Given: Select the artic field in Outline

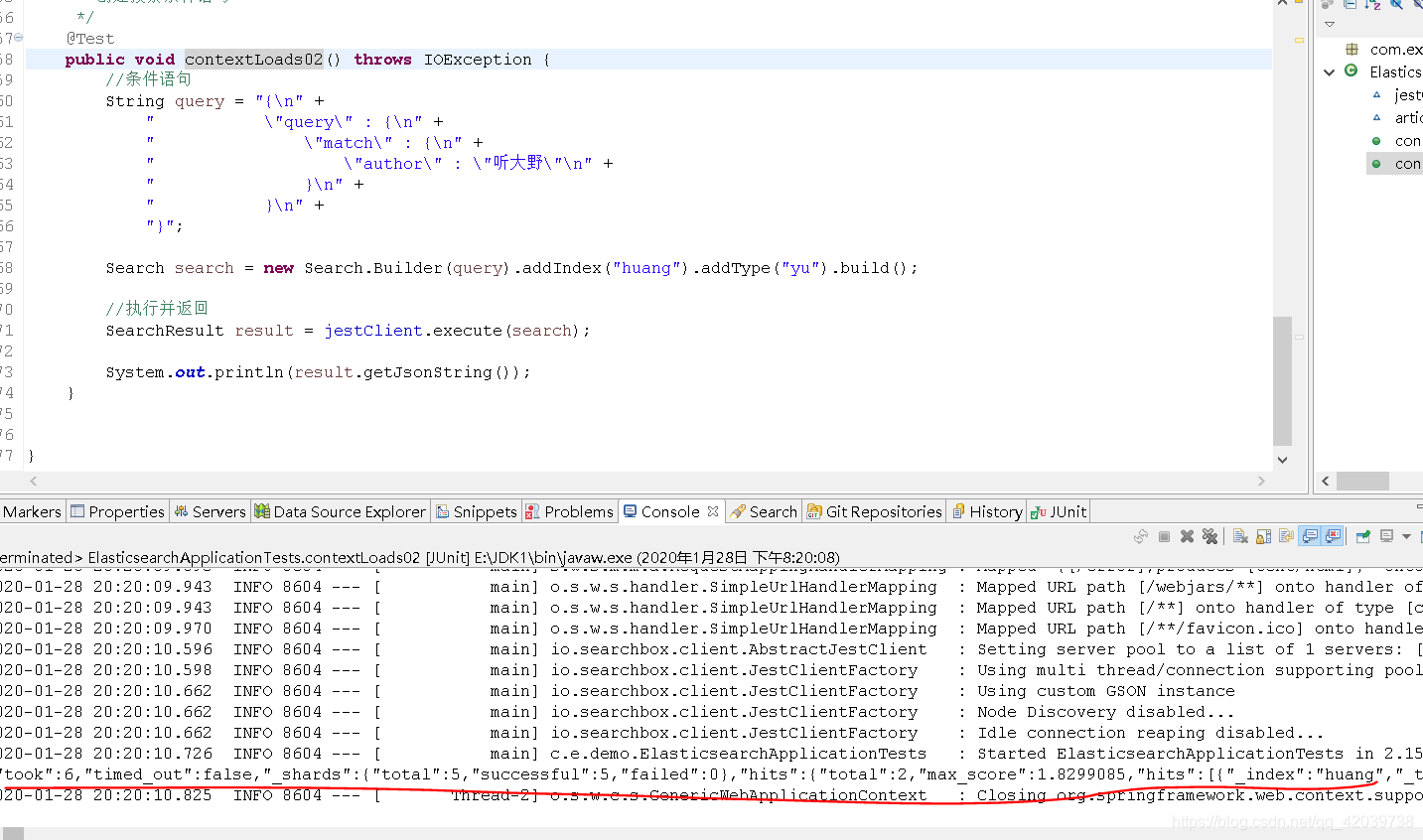Looking at the screenshot, I should [x=1408, y=117].
